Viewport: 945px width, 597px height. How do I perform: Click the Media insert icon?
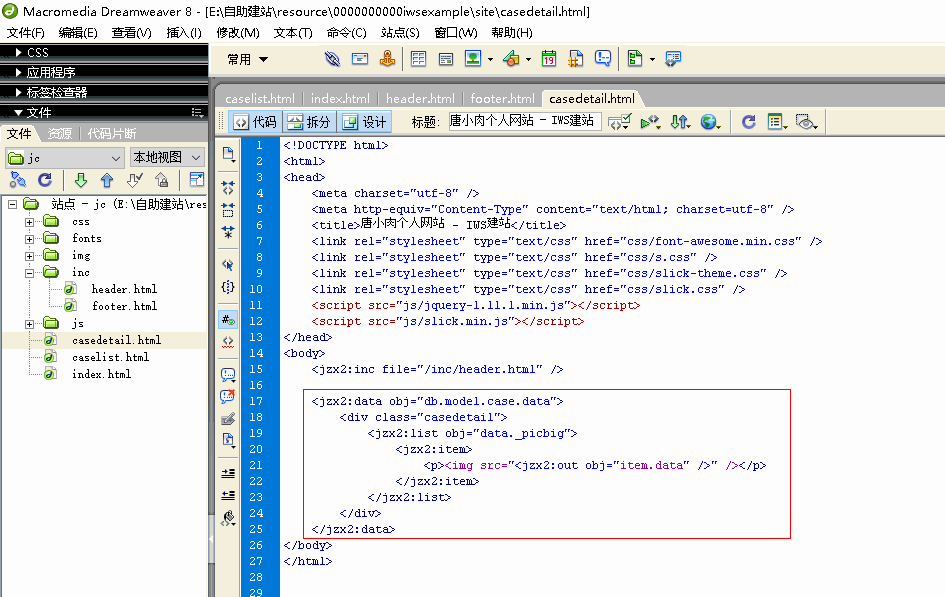click(511, 58)
